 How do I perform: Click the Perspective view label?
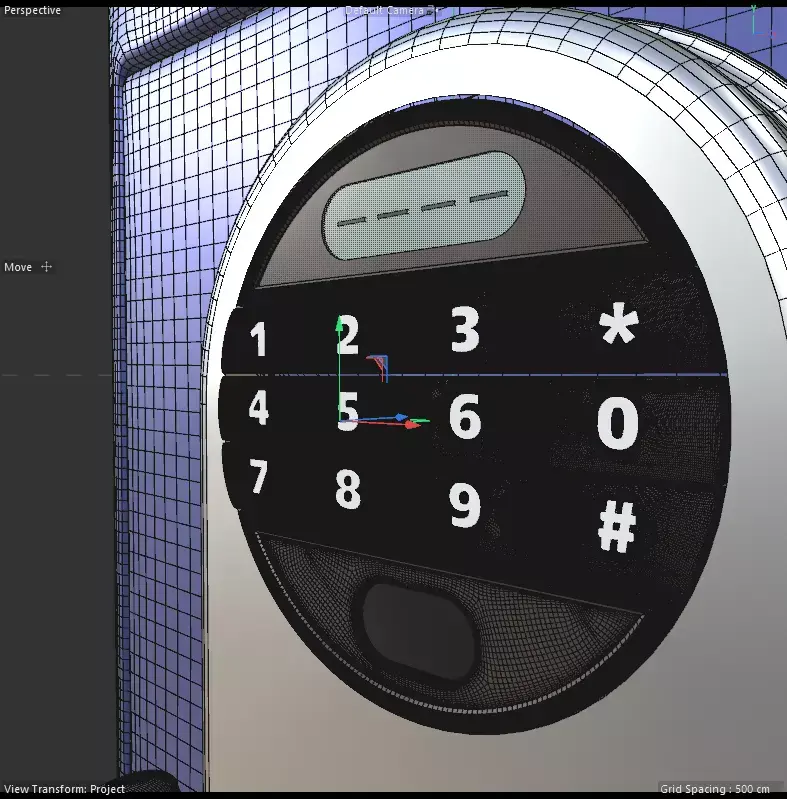click(32, 10)
